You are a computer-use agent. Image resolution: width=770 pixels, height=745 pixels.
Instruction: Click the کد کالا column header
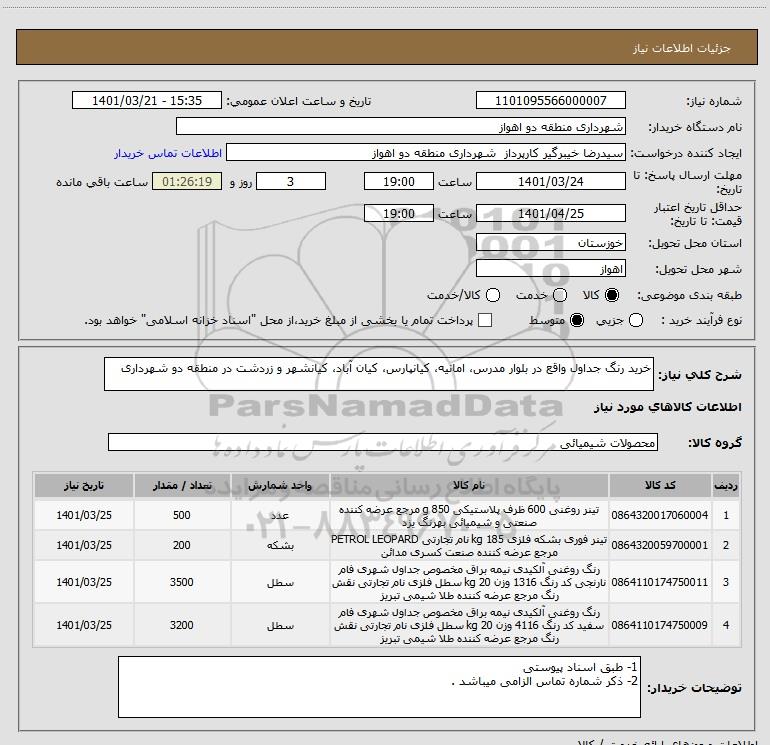click(660, 485)
